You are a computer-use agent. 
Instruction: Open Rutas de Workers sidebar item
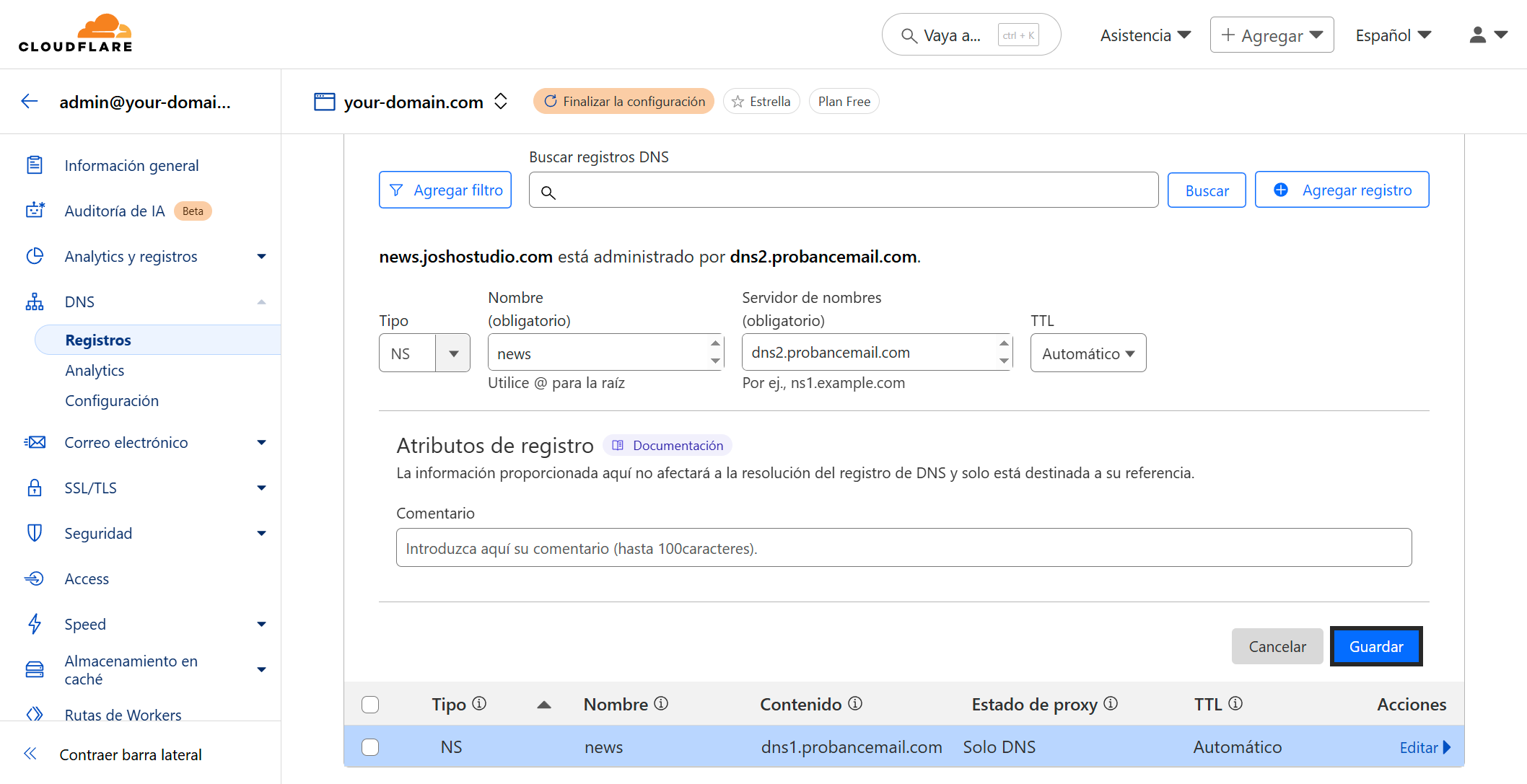(123, 715)
